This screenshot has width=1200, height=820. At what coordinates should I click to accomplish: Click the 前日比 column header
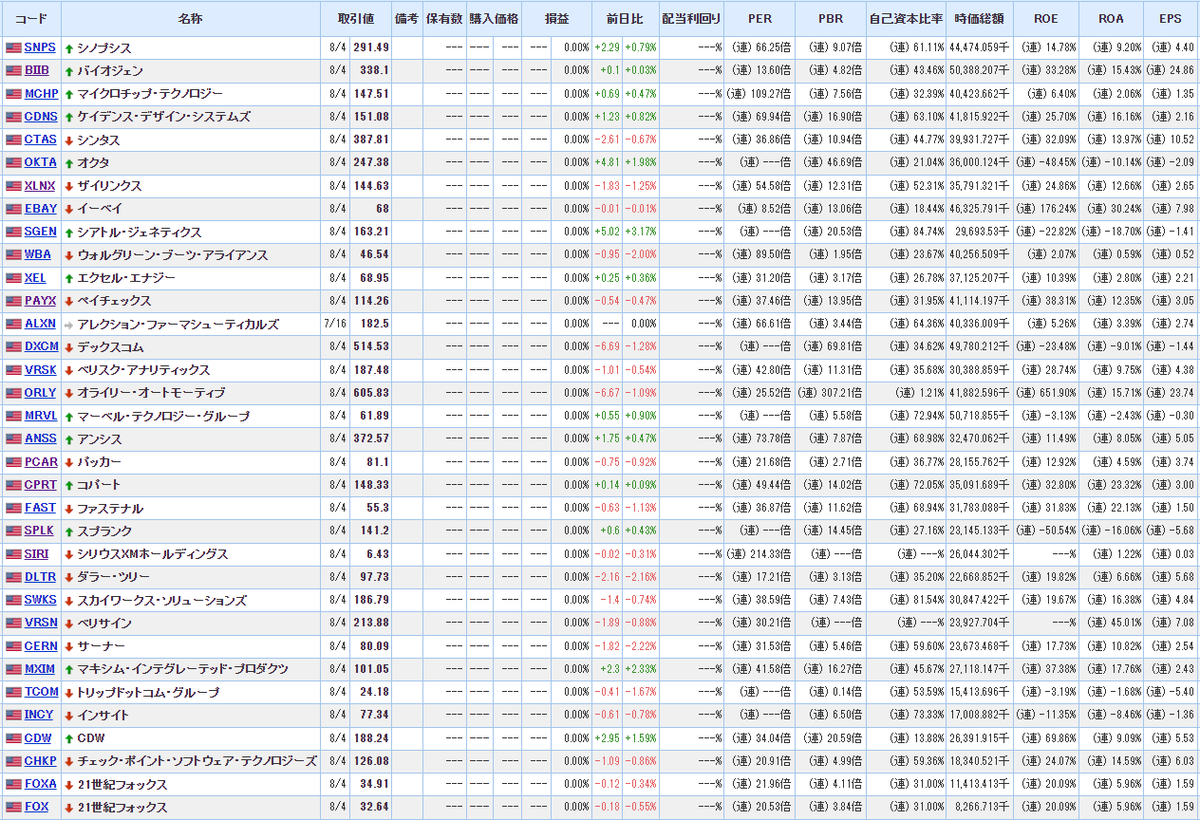pos(624,19)
